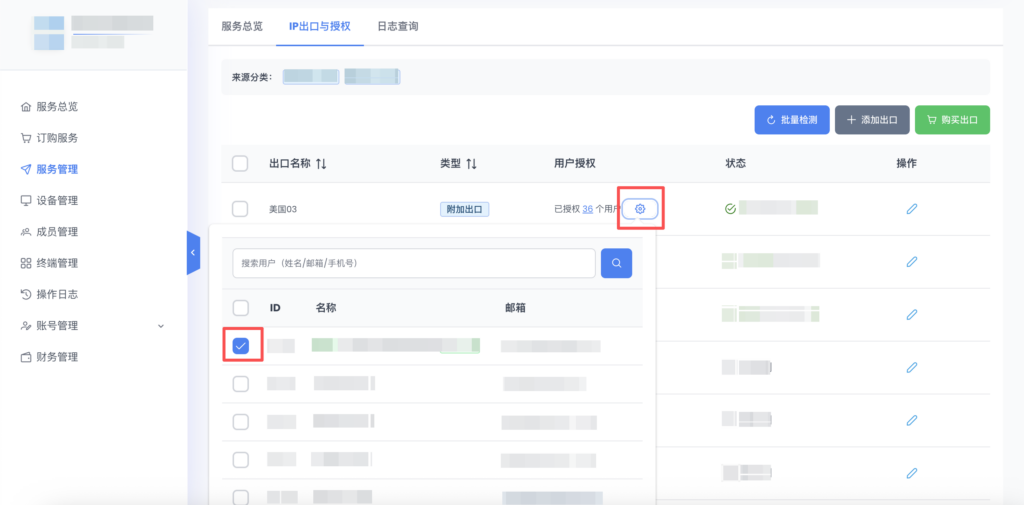Image resolution: width=1024 pixels, height=505 pixels.
Task: Sort by 类型 column arrows
Action: coord(471,163)
